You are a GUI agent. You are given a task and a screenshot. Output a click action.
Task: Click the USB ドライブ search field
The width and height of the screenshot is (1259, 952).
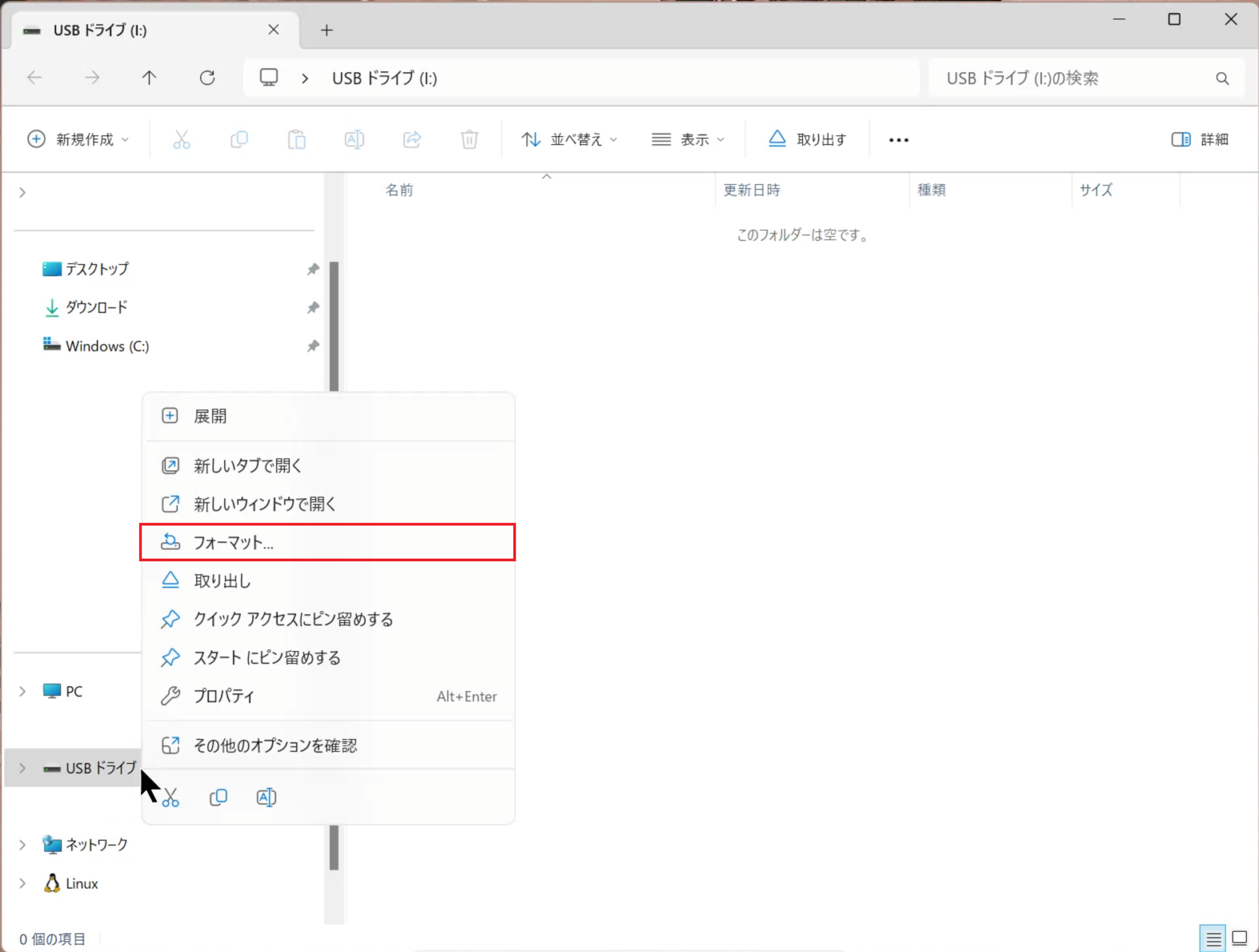[1070, 79]
